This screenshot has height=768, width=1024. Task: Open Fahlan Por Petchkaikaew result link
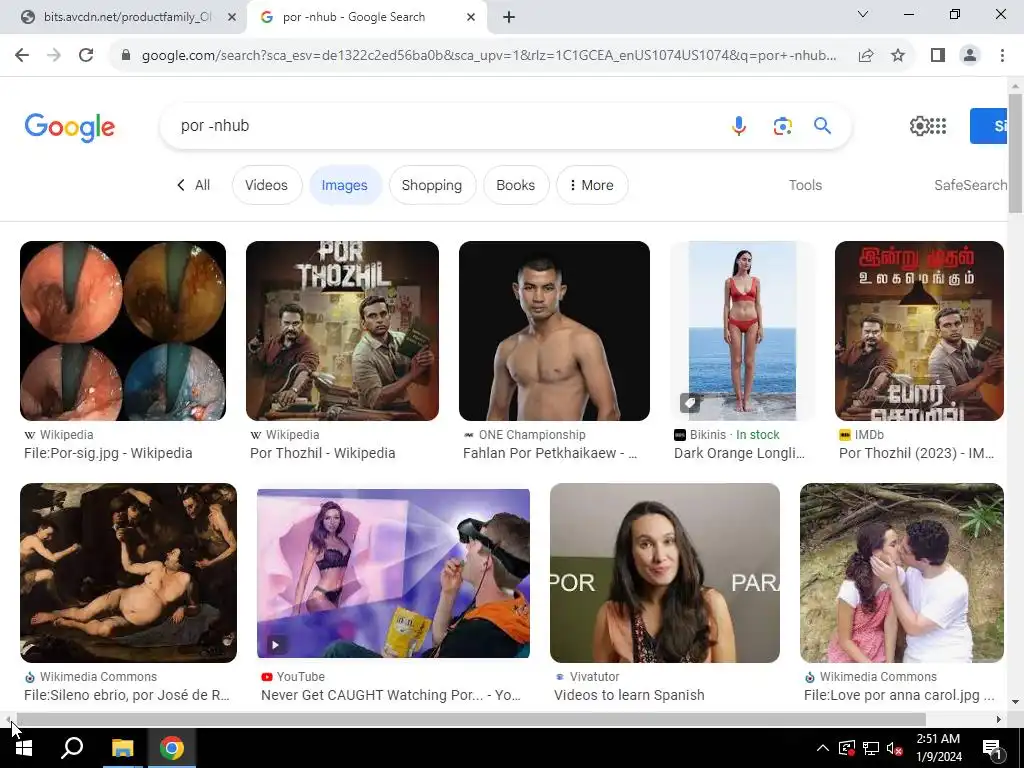click(550, 453)
